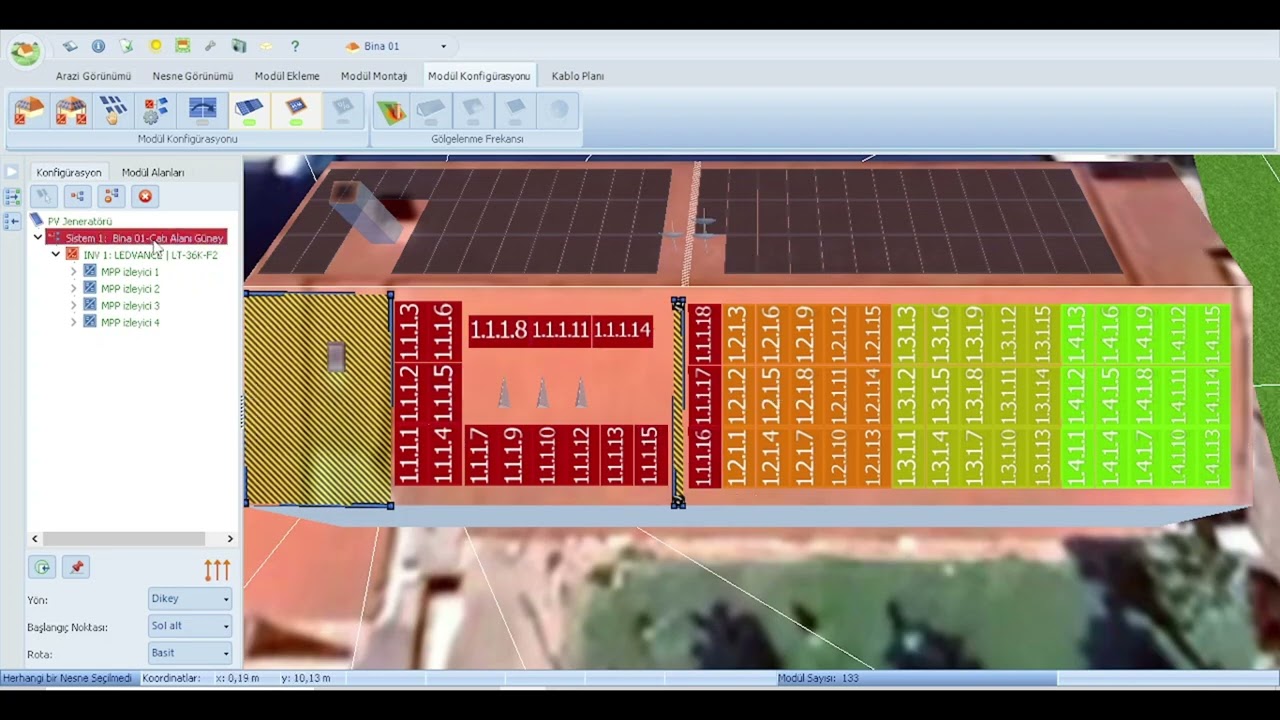Open the Yön dropdown showing Dikey
The width and height of the screenshot is (1280, 720).
[x=190, y=599]
